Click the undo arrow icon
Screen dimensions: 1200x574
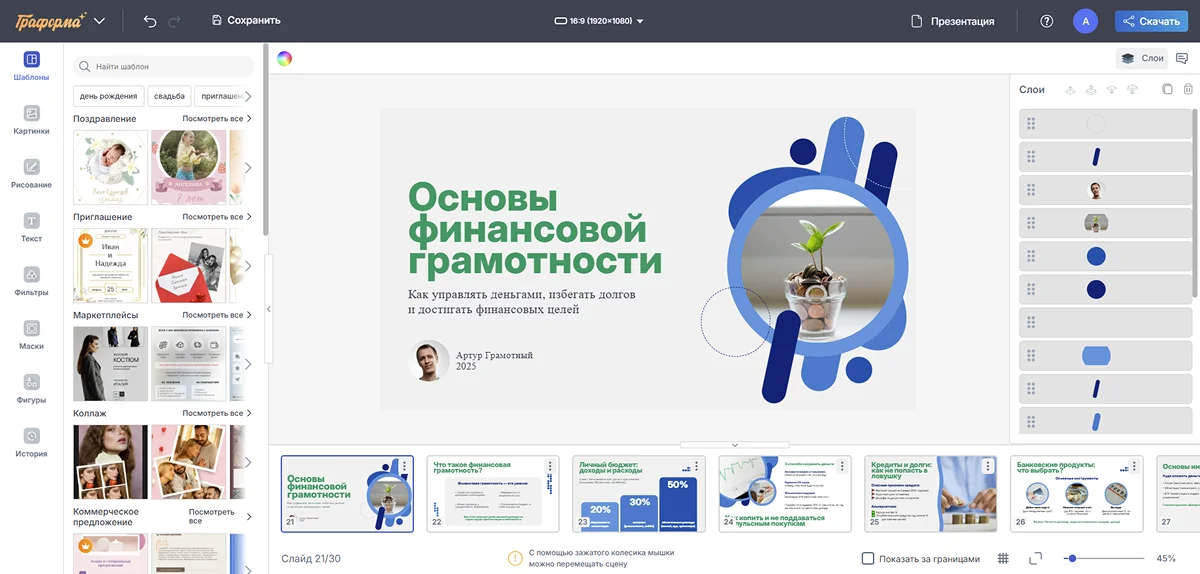coord(150,21)
